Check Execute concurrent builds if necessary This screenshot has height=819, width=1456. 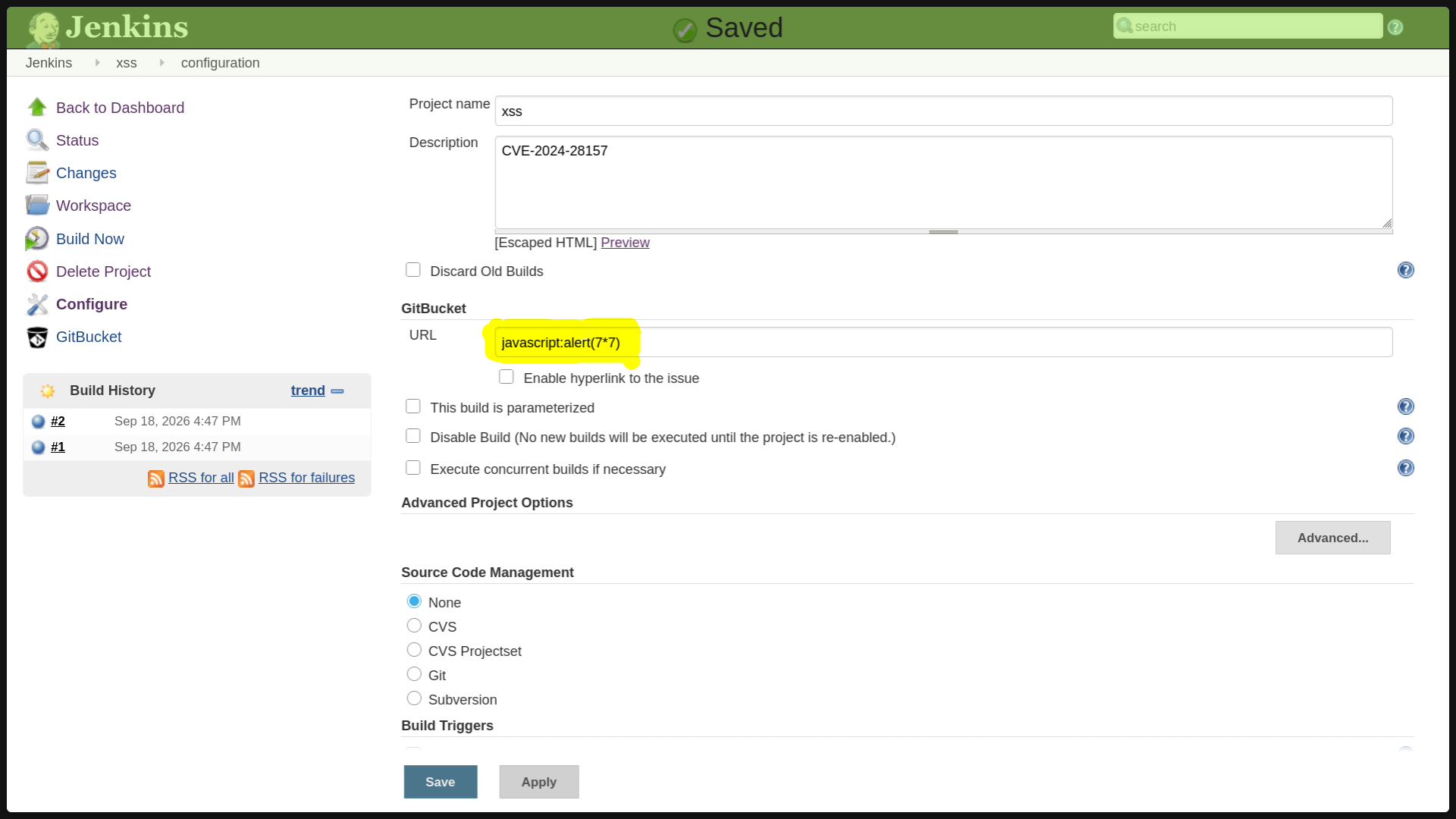413,468
